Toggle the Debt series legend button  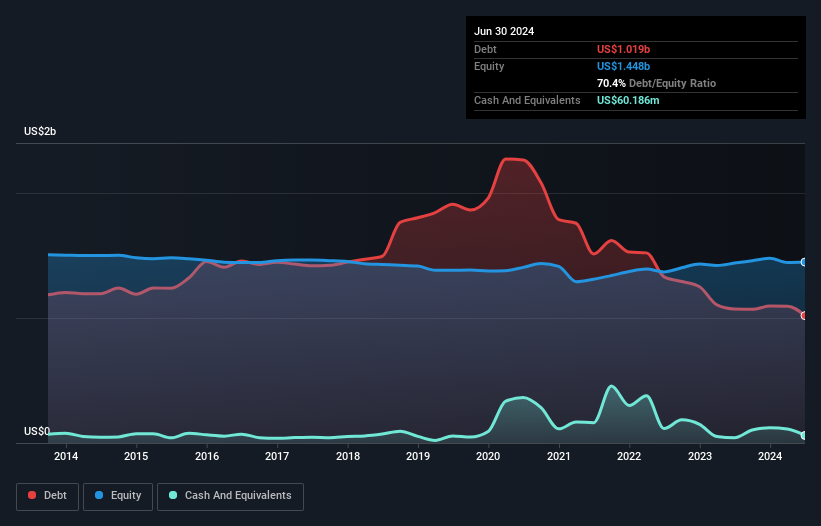[x=47, y=496]
